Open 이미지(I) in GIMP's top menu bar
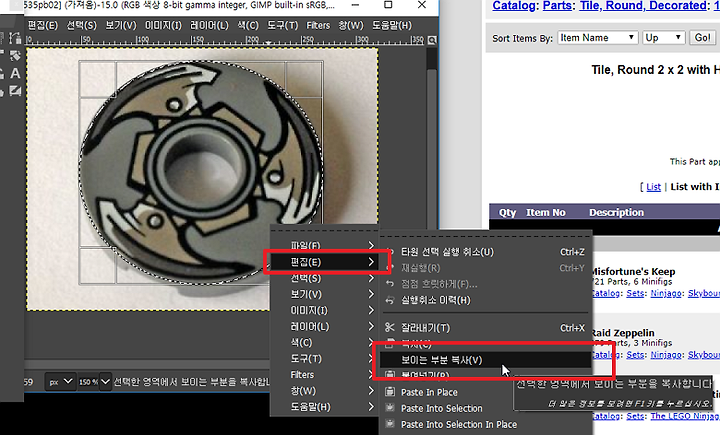 tap(163, 25)
